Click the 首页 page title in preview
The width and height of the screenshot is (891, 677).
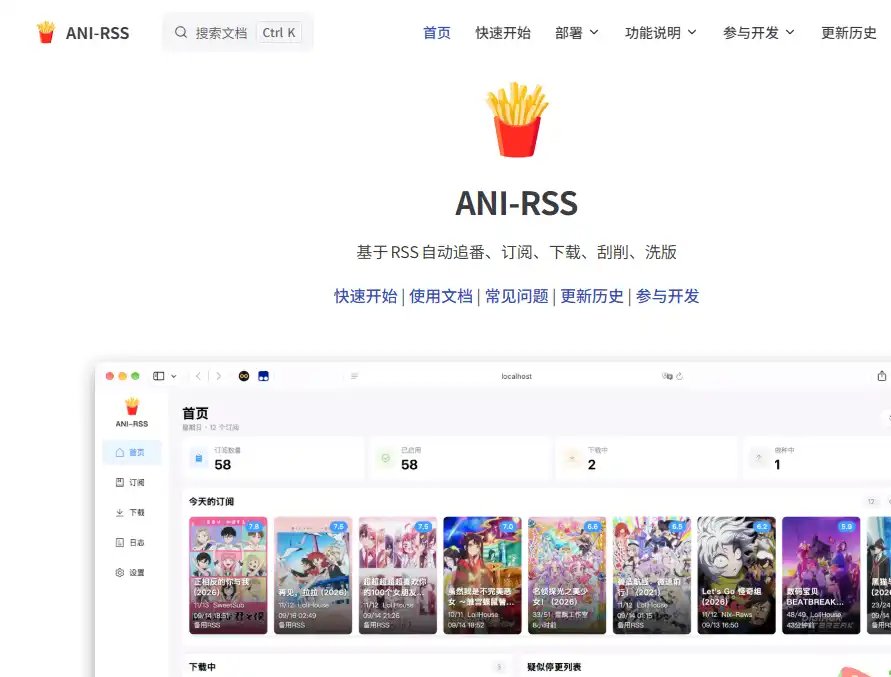click(195, 413)
